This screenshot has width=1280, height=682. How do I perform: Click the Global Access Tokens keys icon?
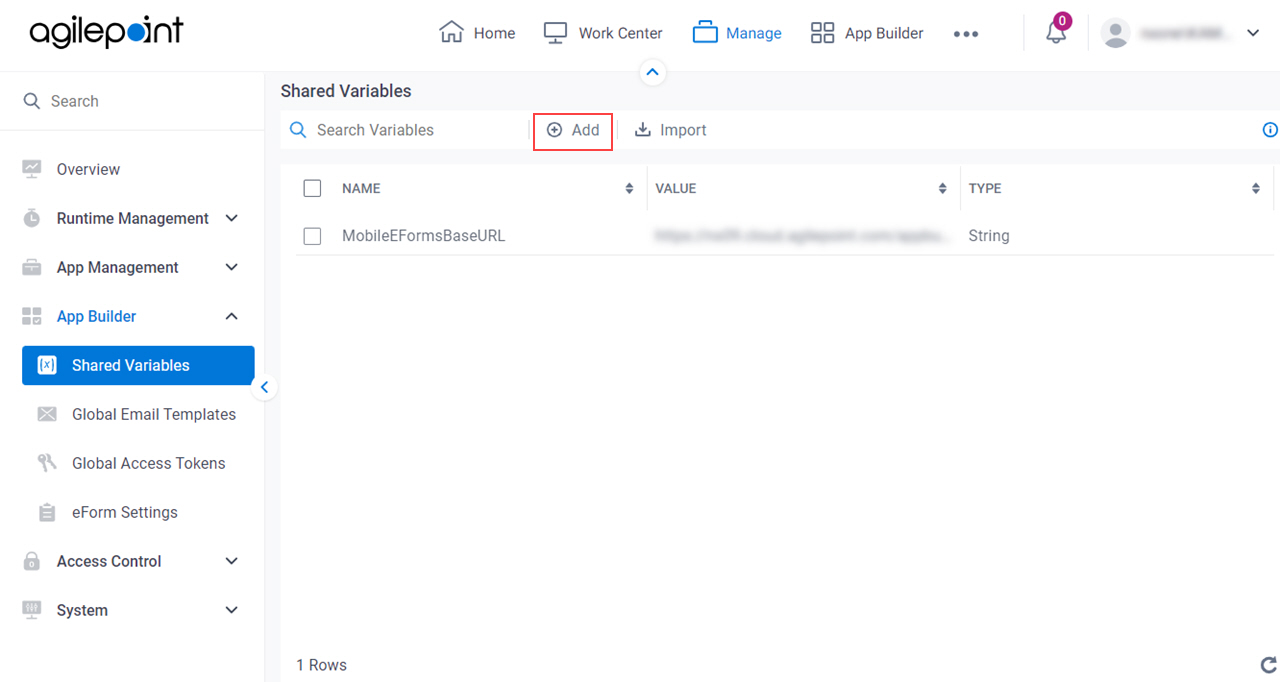[x=47, y=463]
